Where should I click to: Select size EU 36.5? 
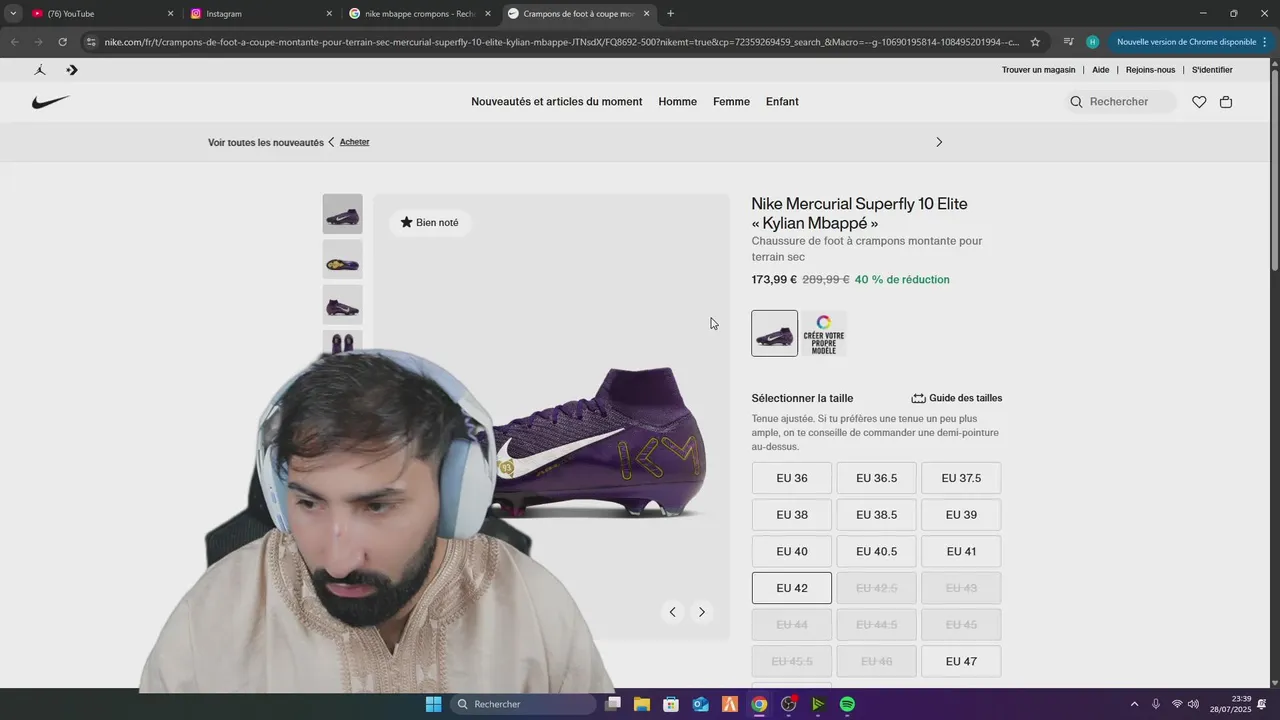[x=877, y=478]
